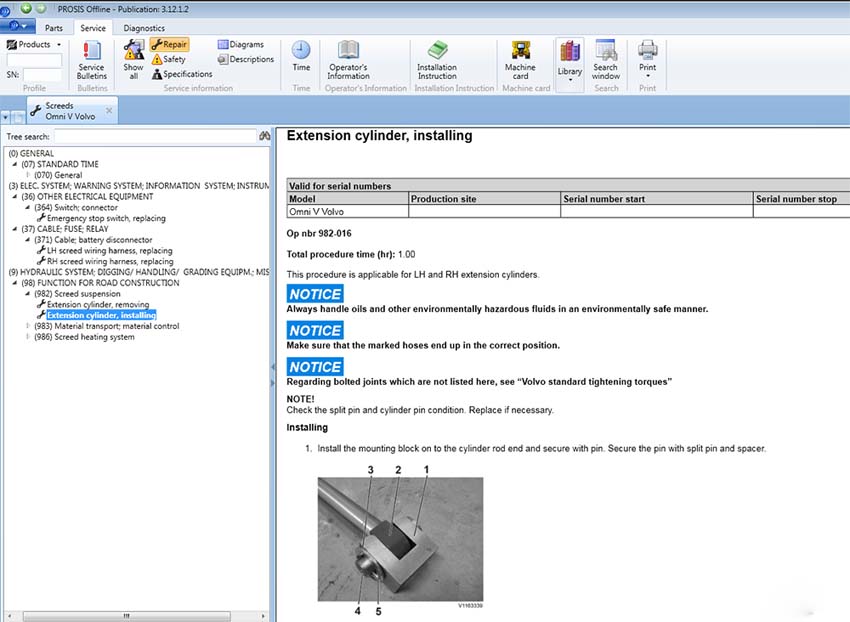The height and width of the screenshot is (622, 850).
Task: Open the Search window
Action: pos(605,60)
